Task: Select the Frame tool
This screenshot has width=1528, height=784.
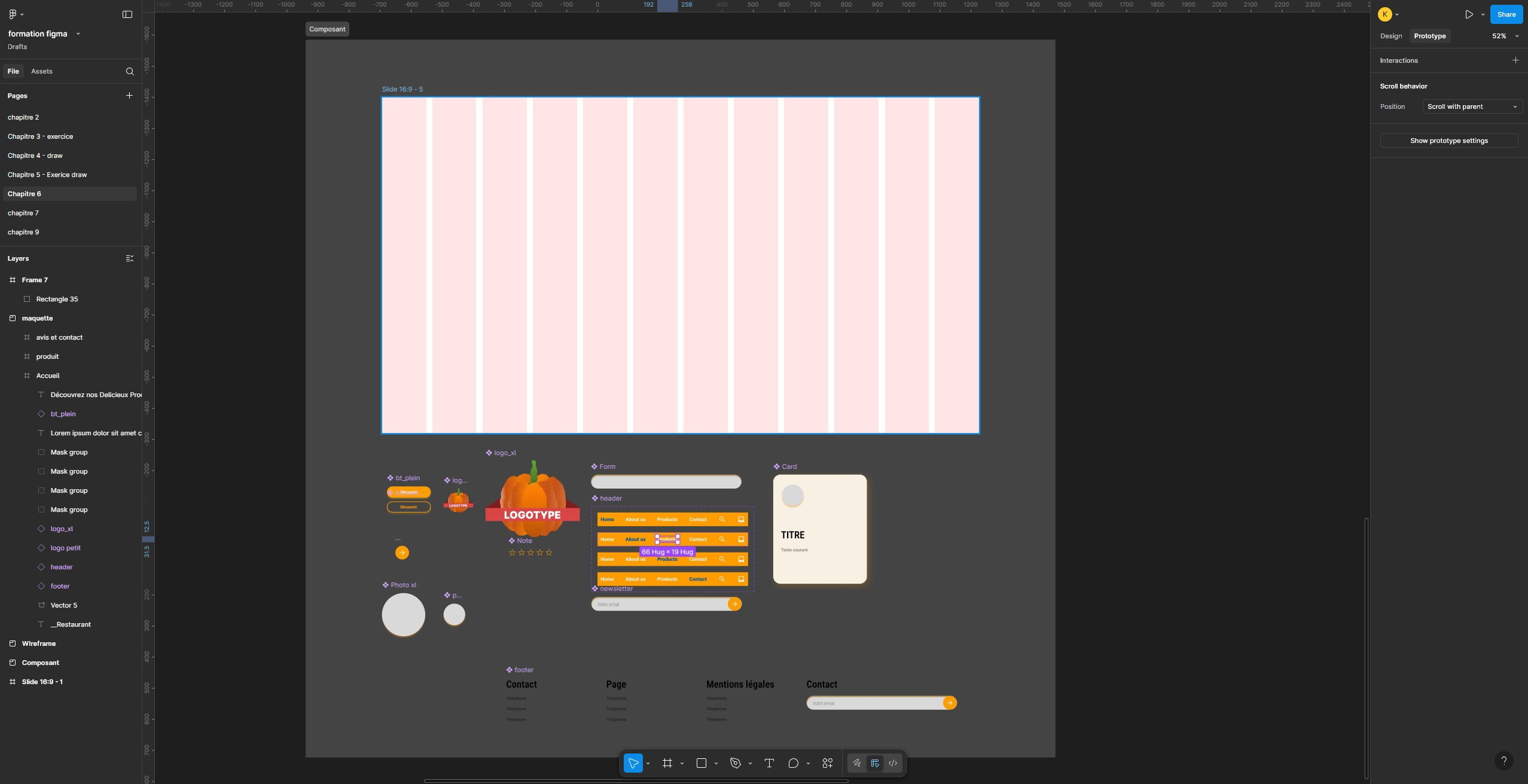Action: (667, 763)
